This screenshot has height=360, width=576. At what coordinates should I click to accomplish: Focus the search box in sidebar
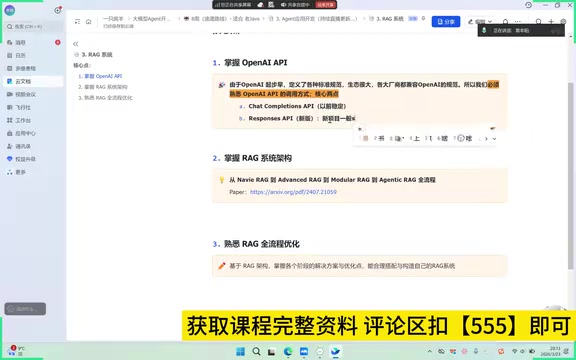(33, 26)
